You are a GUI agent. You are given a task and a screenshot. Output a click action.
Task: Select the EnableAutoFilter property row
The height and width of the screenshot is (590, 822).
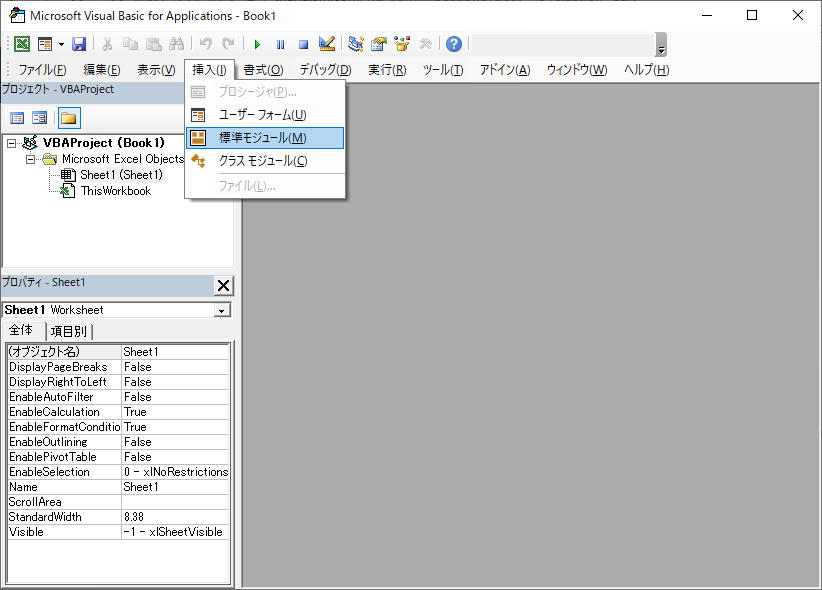click(118, 397)
